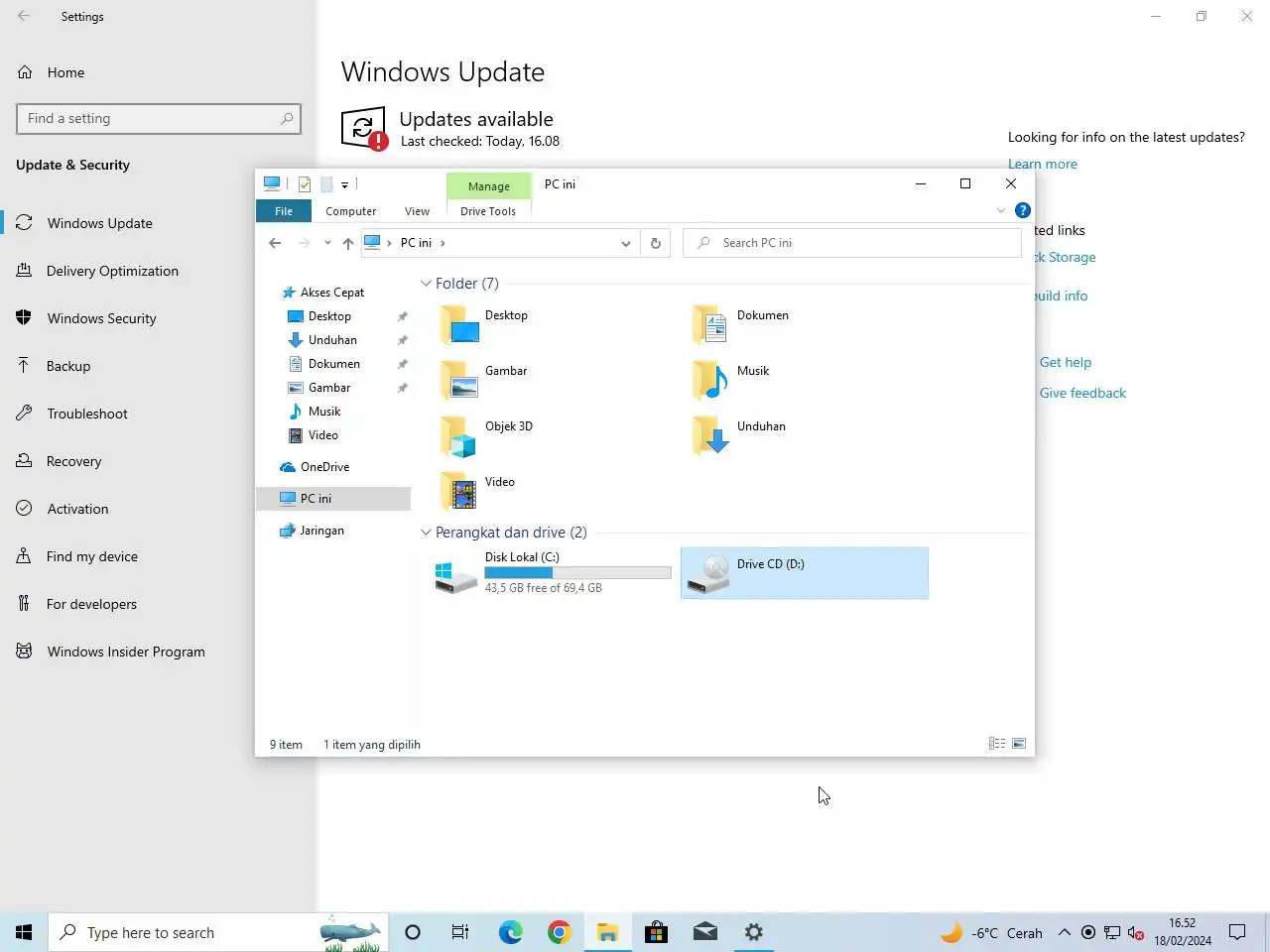Select OneDrive in navigation pane
The width and height of the screenshot is (1270, 952).
[x=324, y=467]
